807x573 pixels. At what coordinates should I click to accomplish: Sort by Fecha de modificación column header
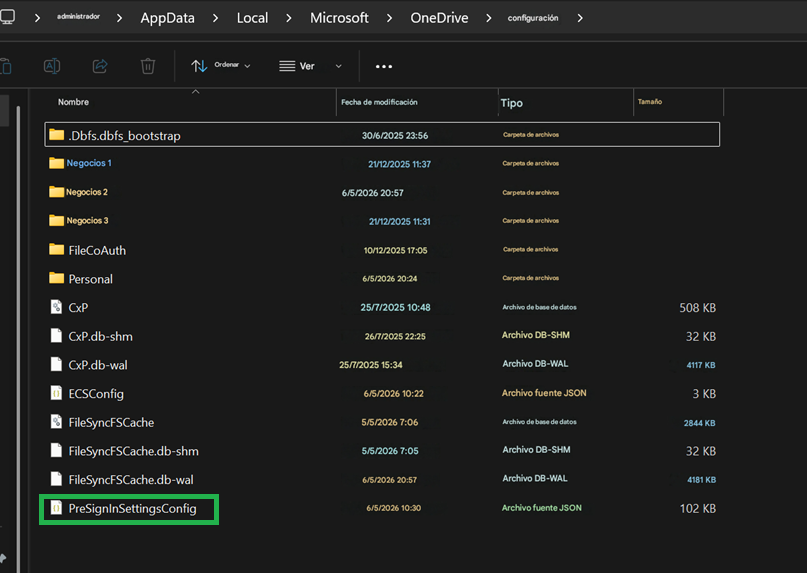point(379,102)
